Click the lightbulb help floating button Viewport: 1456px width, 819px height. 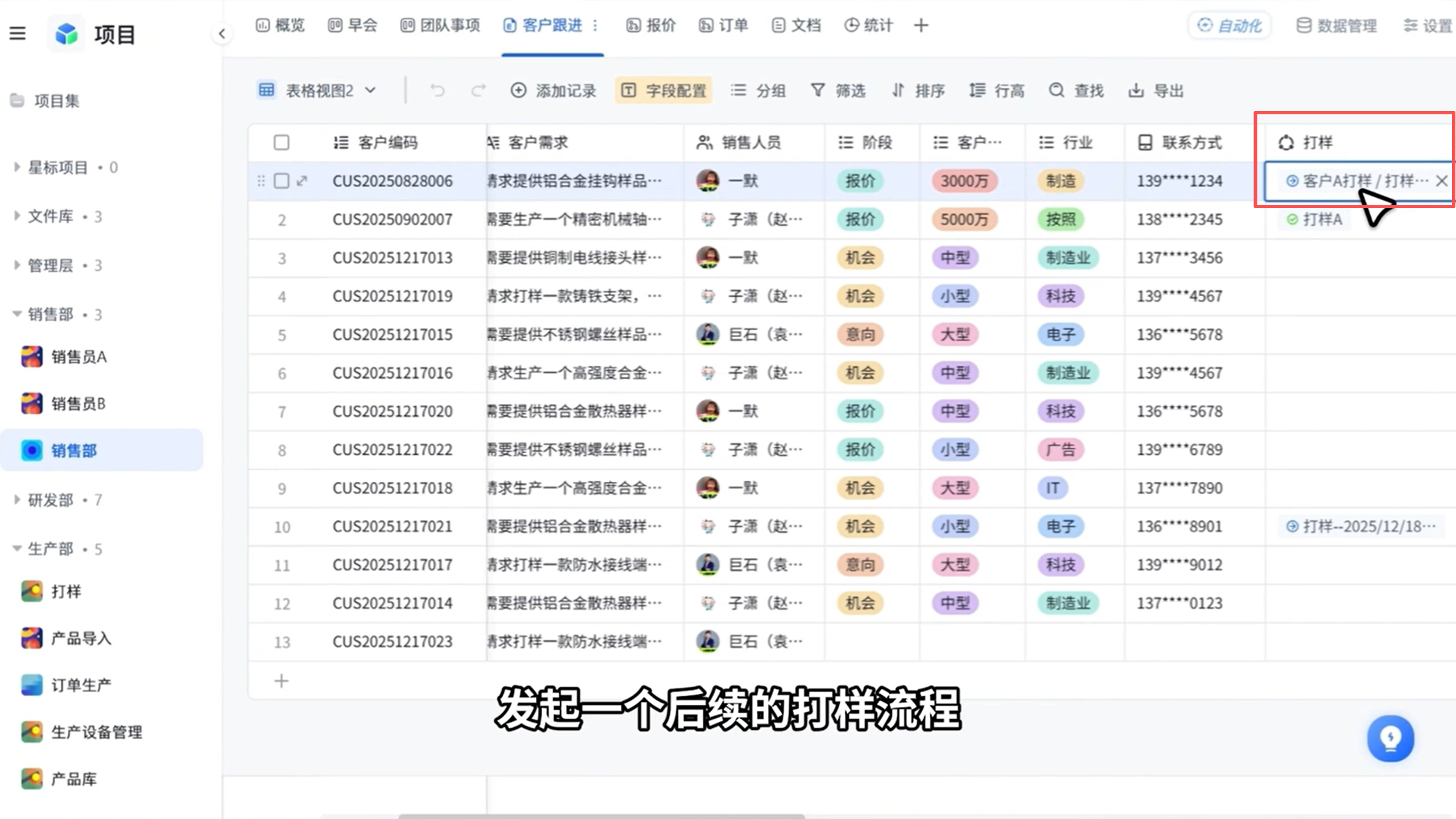pyautogui.click(x=1391, y=738)
